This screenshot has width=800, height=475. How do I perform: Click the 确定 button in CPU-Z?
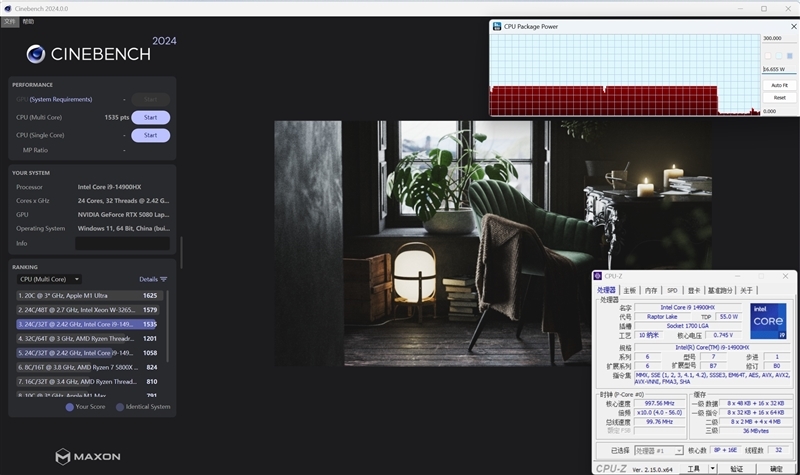[776, 469]
